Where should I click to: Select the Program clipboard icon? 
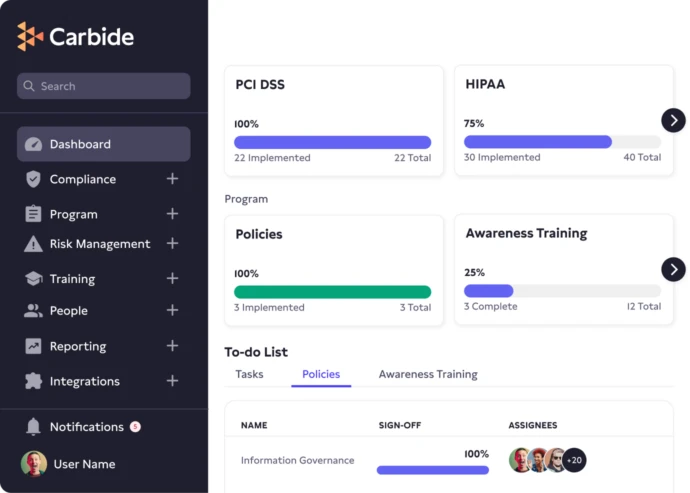point(33,214)
